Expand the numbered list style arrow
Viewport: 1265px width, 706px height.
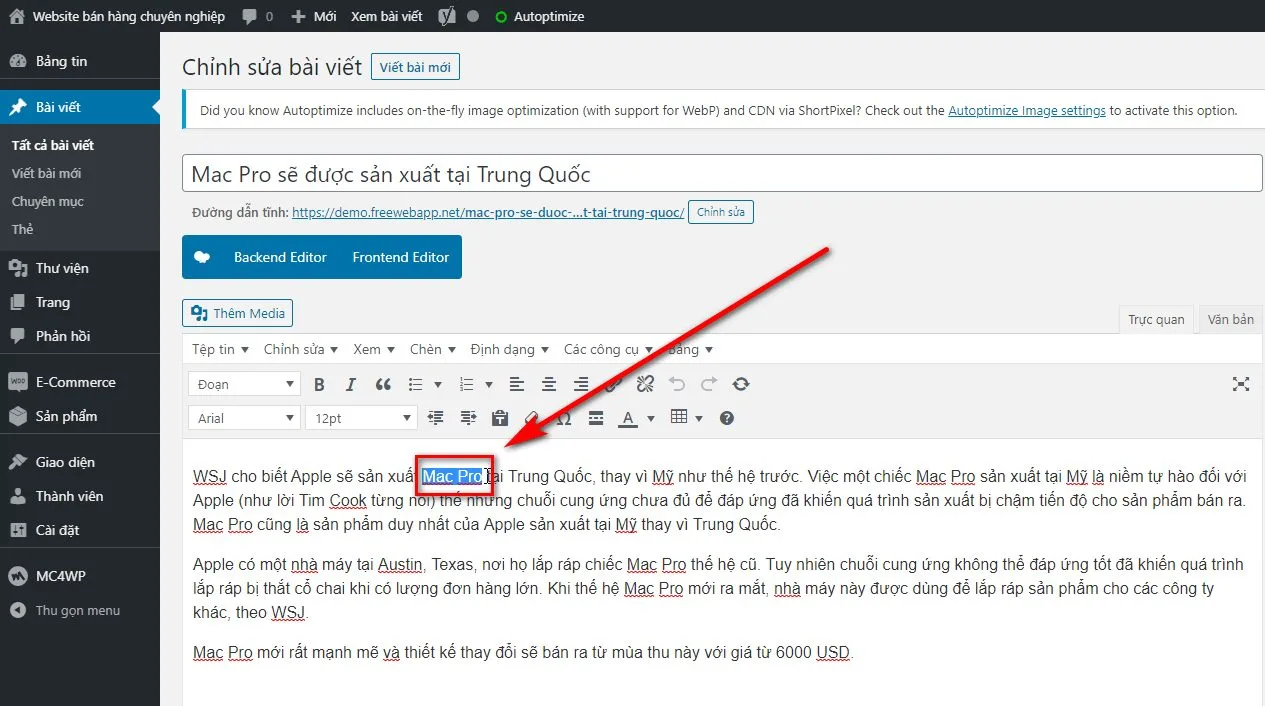488,384
